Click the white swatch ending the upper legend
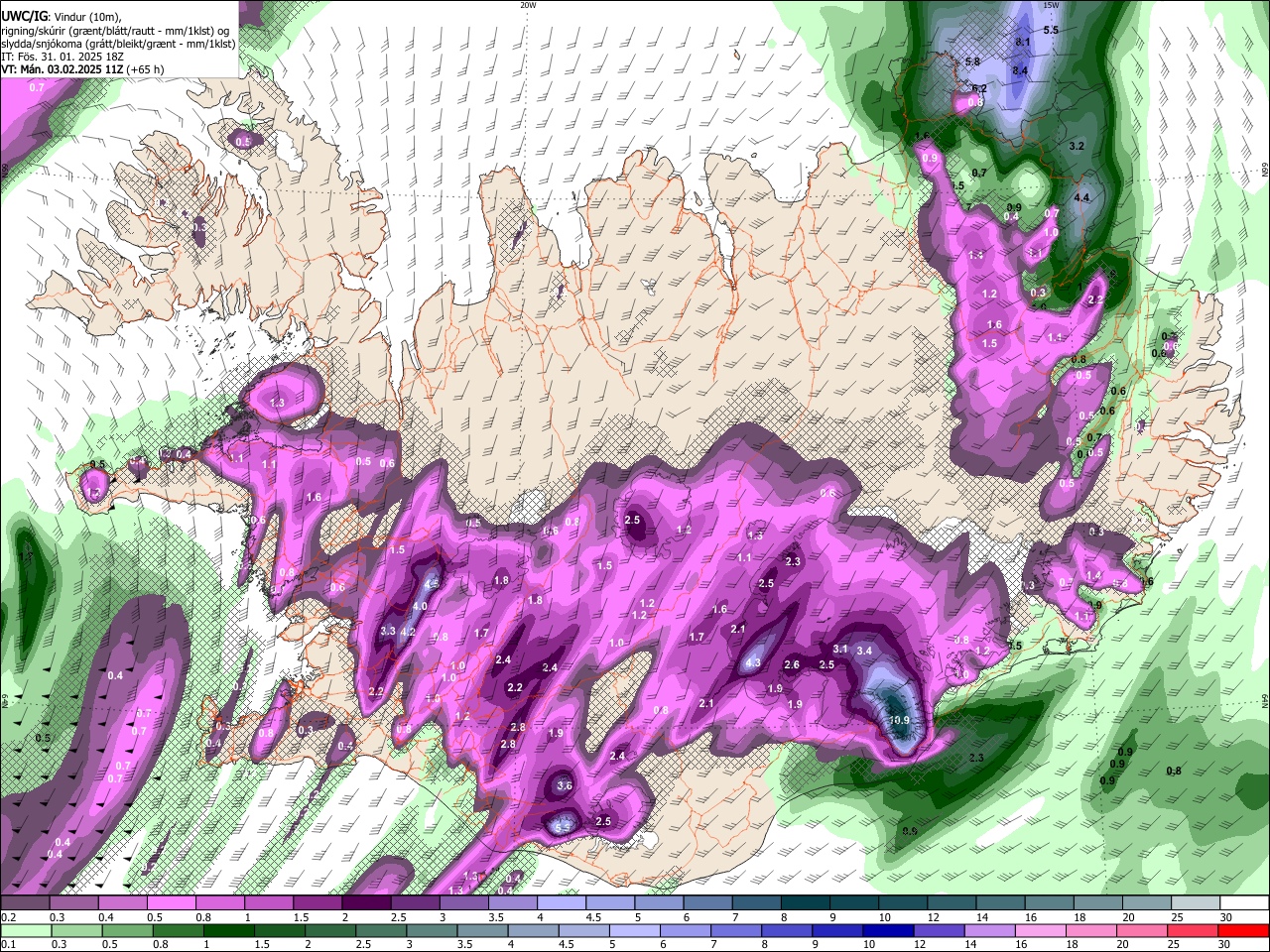 (x=1244, y=903)
